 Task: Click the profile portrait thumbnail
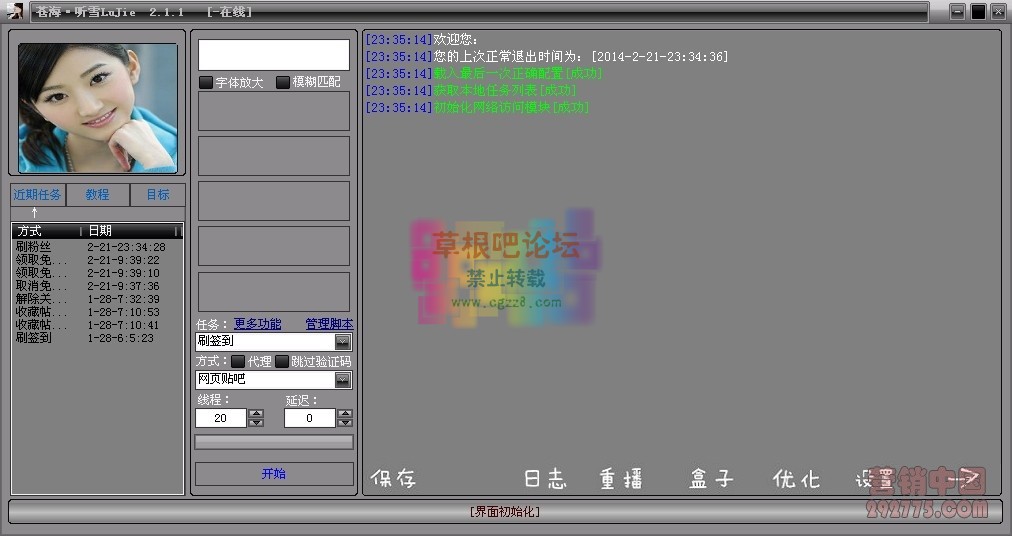(x=98, y=108)
